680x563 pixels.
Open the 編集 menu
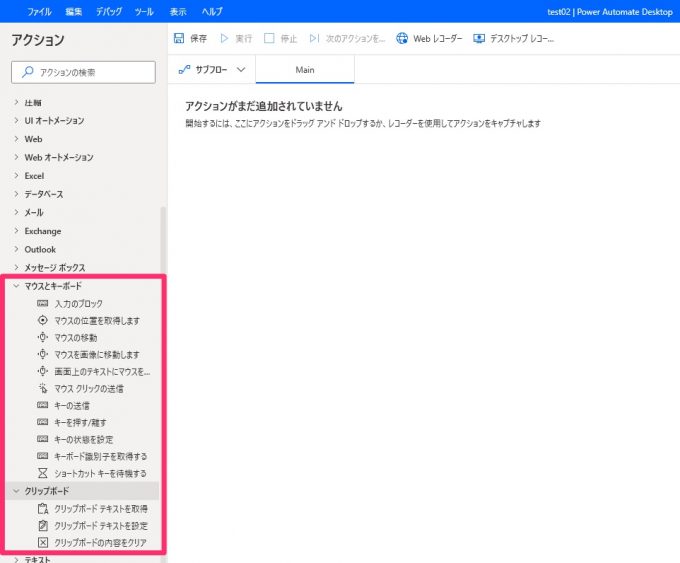(x=74, y=12)
